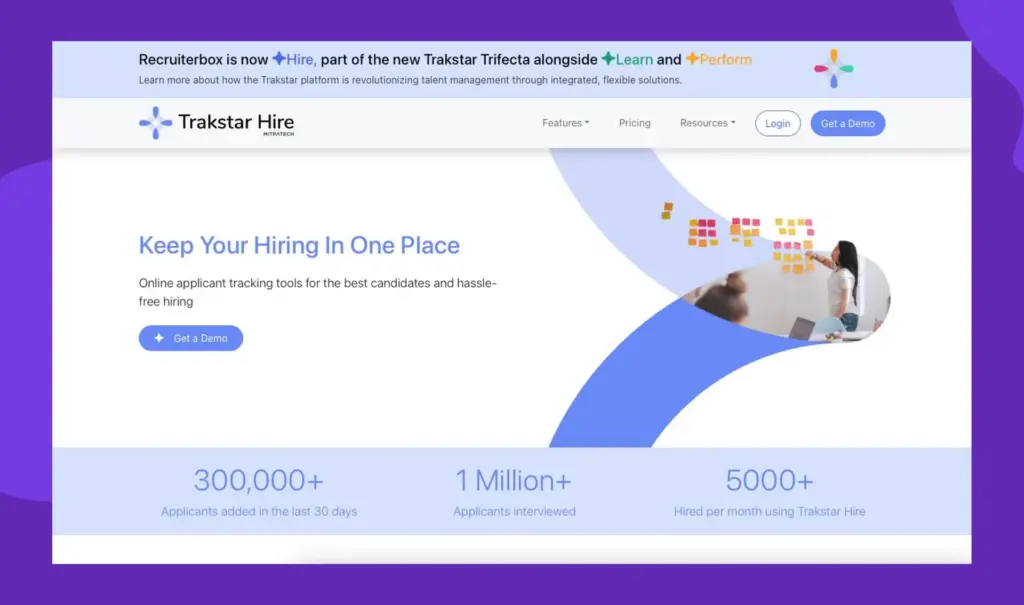Click the green star beside Learn
1024x605 pixels.
(608, 59)
